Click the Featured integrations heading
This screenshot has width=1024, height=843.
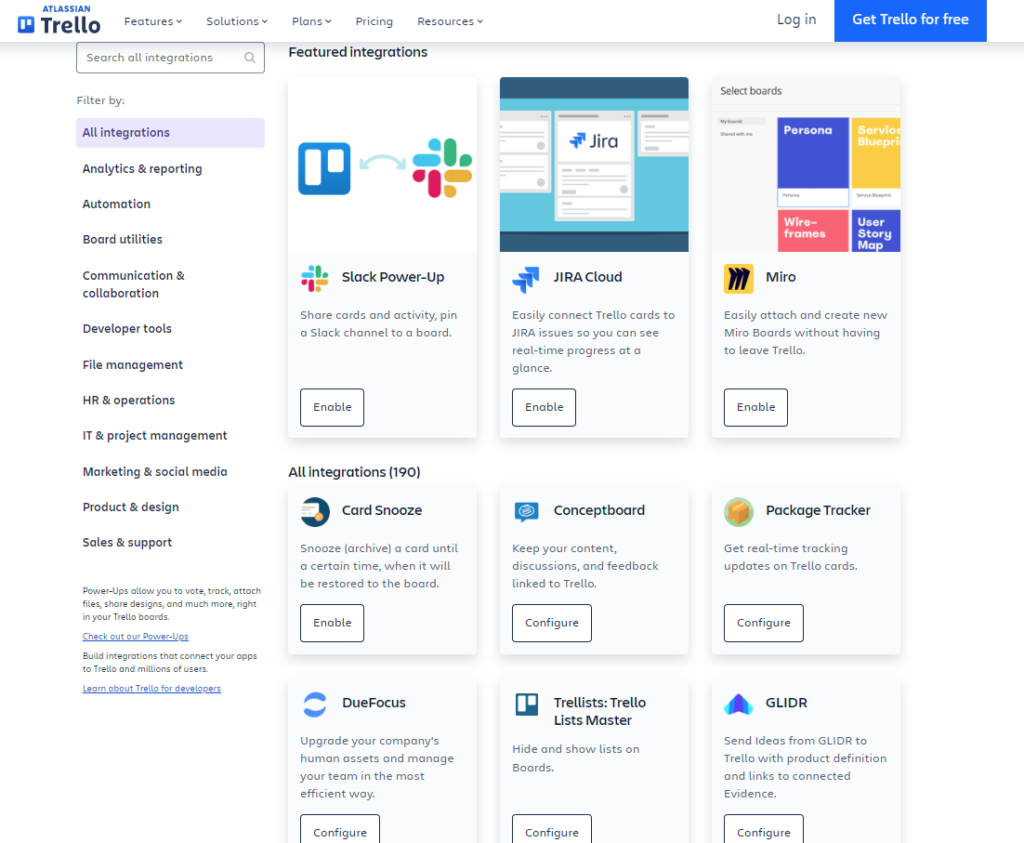coord(358,52)
